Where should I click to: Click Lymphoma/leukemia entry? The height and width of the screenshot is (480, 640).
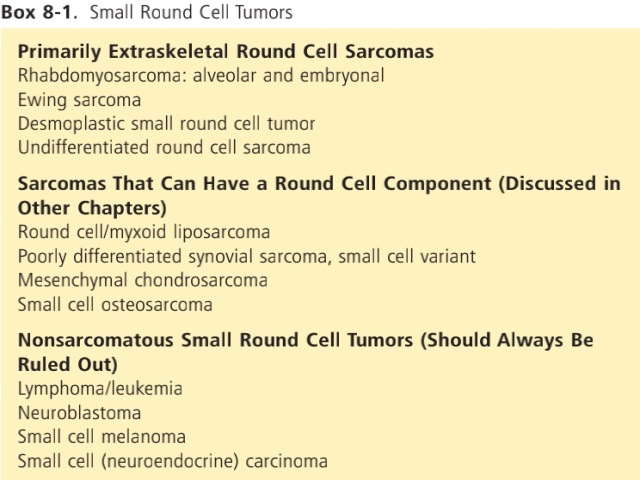pos(100,389)
